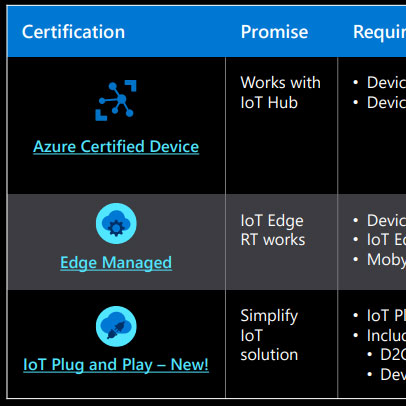Open the Edge Managed link
The image size is (406, 406).
pyautogui.click(x=116, y=263)
